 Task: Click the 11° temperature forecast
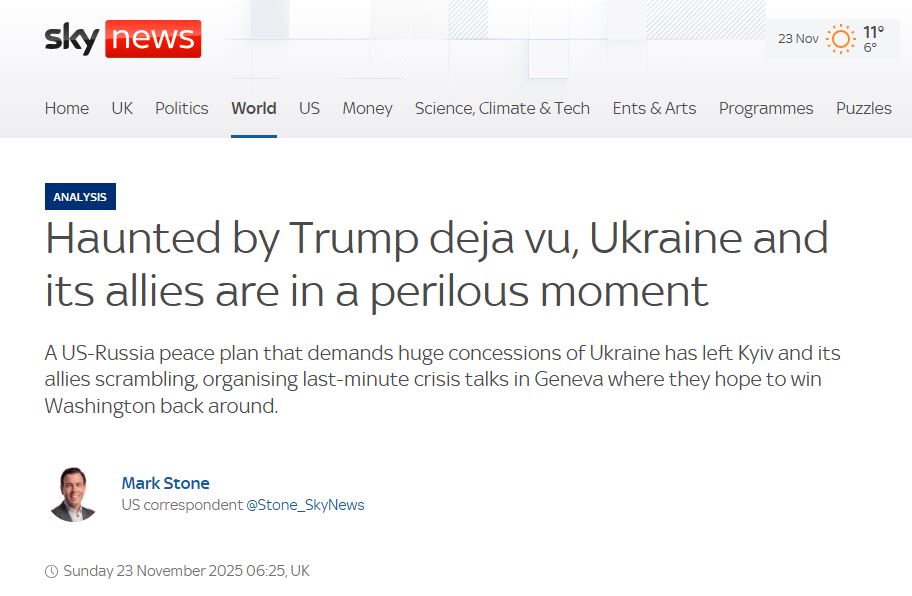coord(873,32)
